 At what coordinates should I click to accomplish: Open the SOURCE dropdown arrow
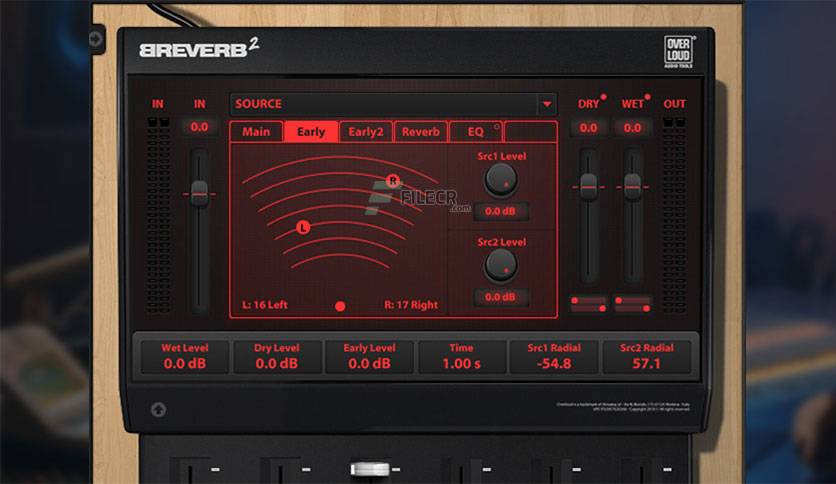click(x=547, y=104)
